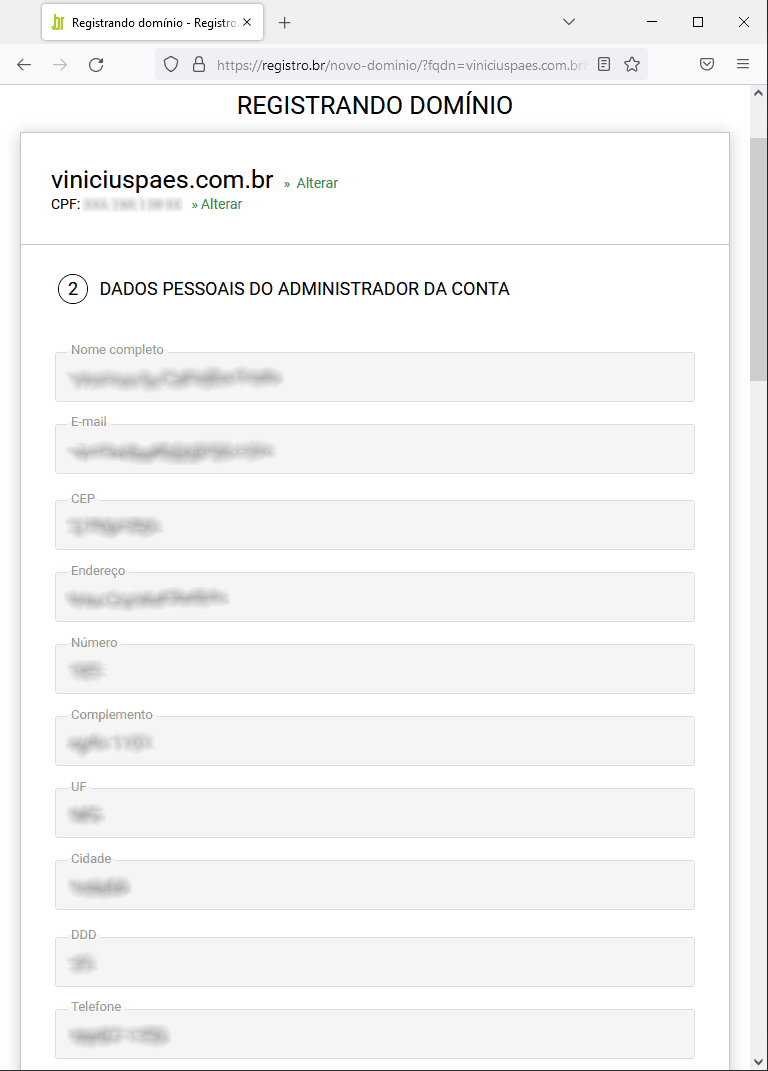Click the CEP input field

click(x=375, y=525)
